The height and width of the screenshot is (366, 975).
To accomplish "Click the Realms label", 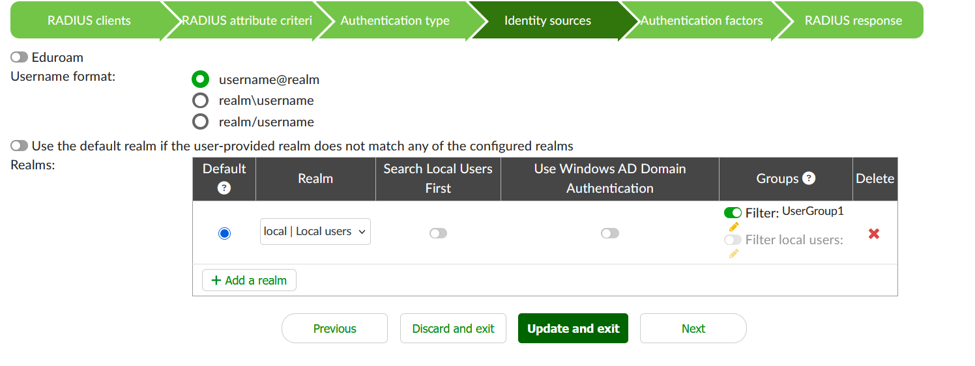I will pos(33,166).
